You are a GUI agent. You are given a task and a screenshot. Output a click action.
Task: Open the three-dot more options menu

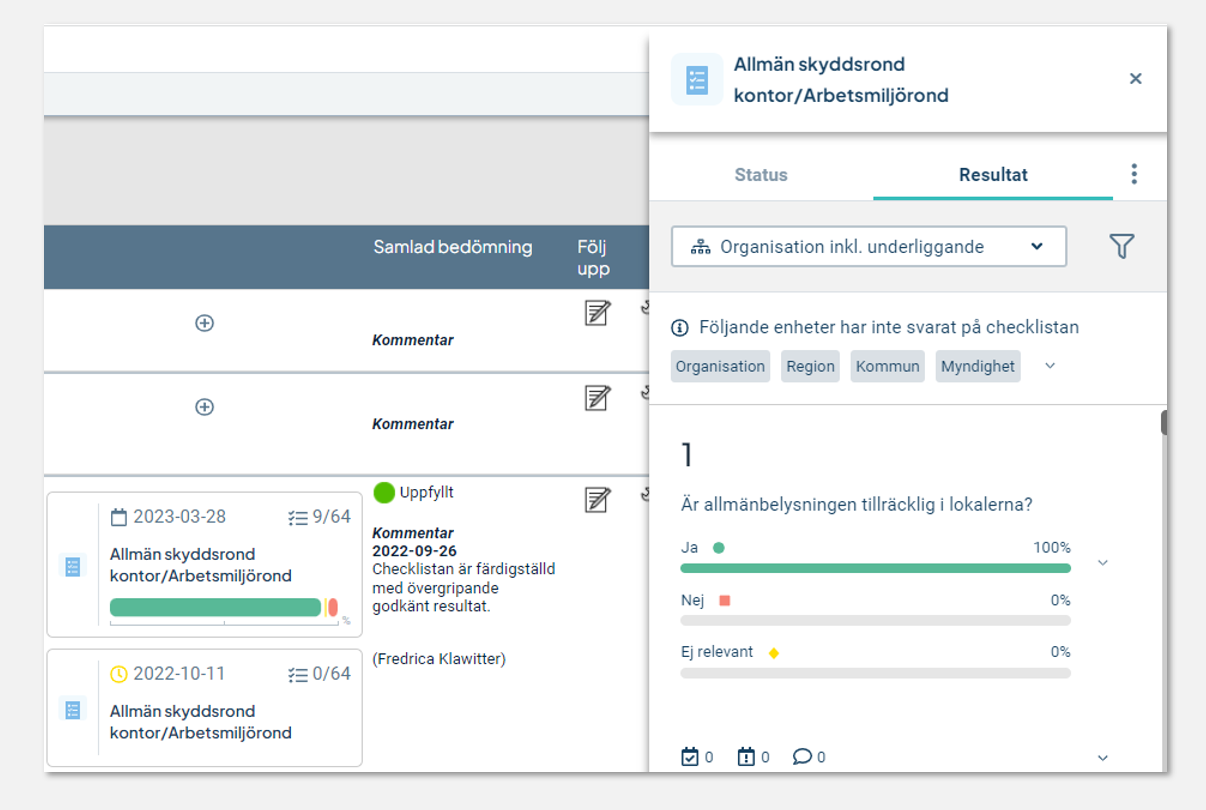pos(1134,174)
